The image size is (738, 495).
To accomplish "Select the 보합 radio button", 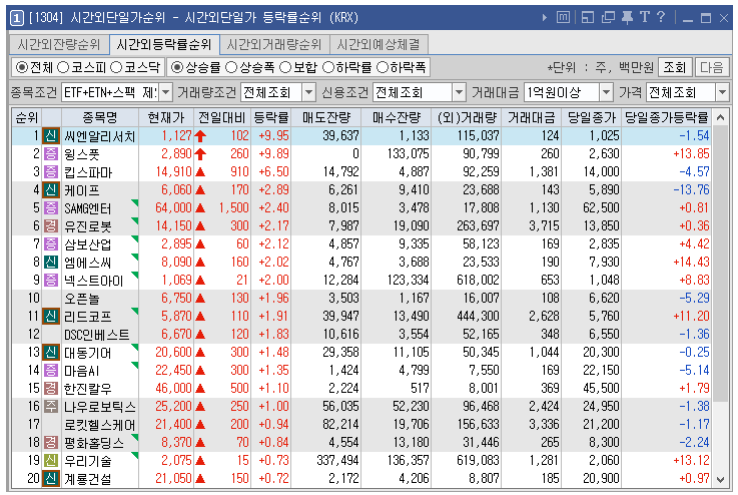I will (286, 67).
